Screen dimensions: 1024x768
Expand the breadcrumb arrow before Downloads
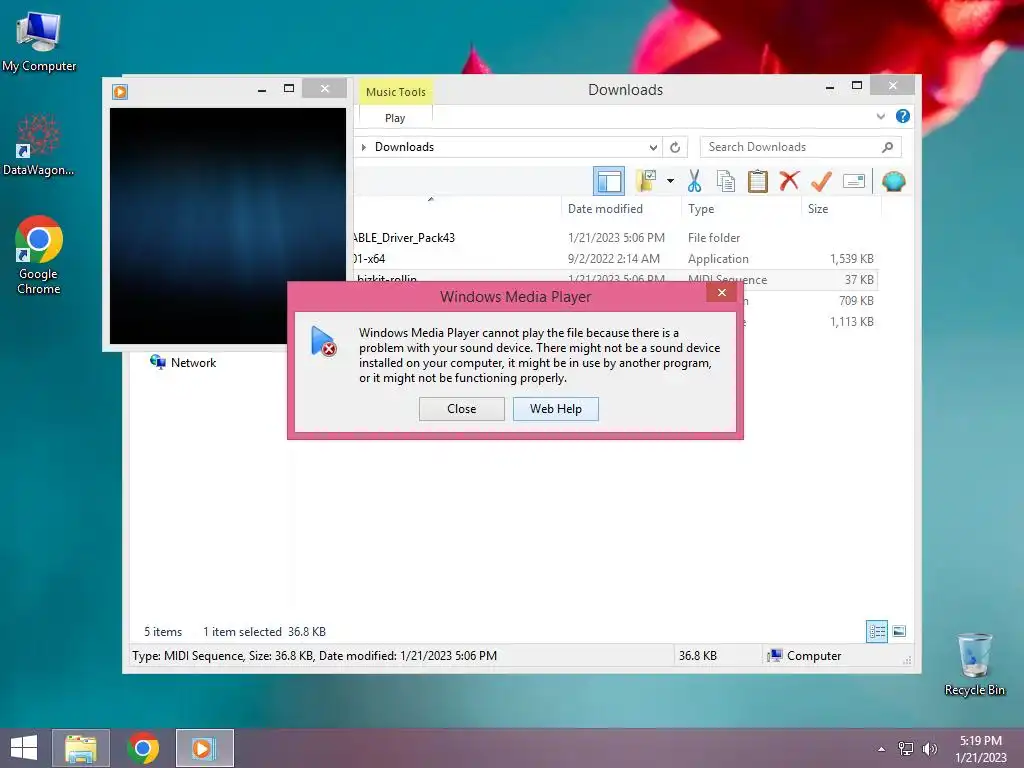[364, 147]
